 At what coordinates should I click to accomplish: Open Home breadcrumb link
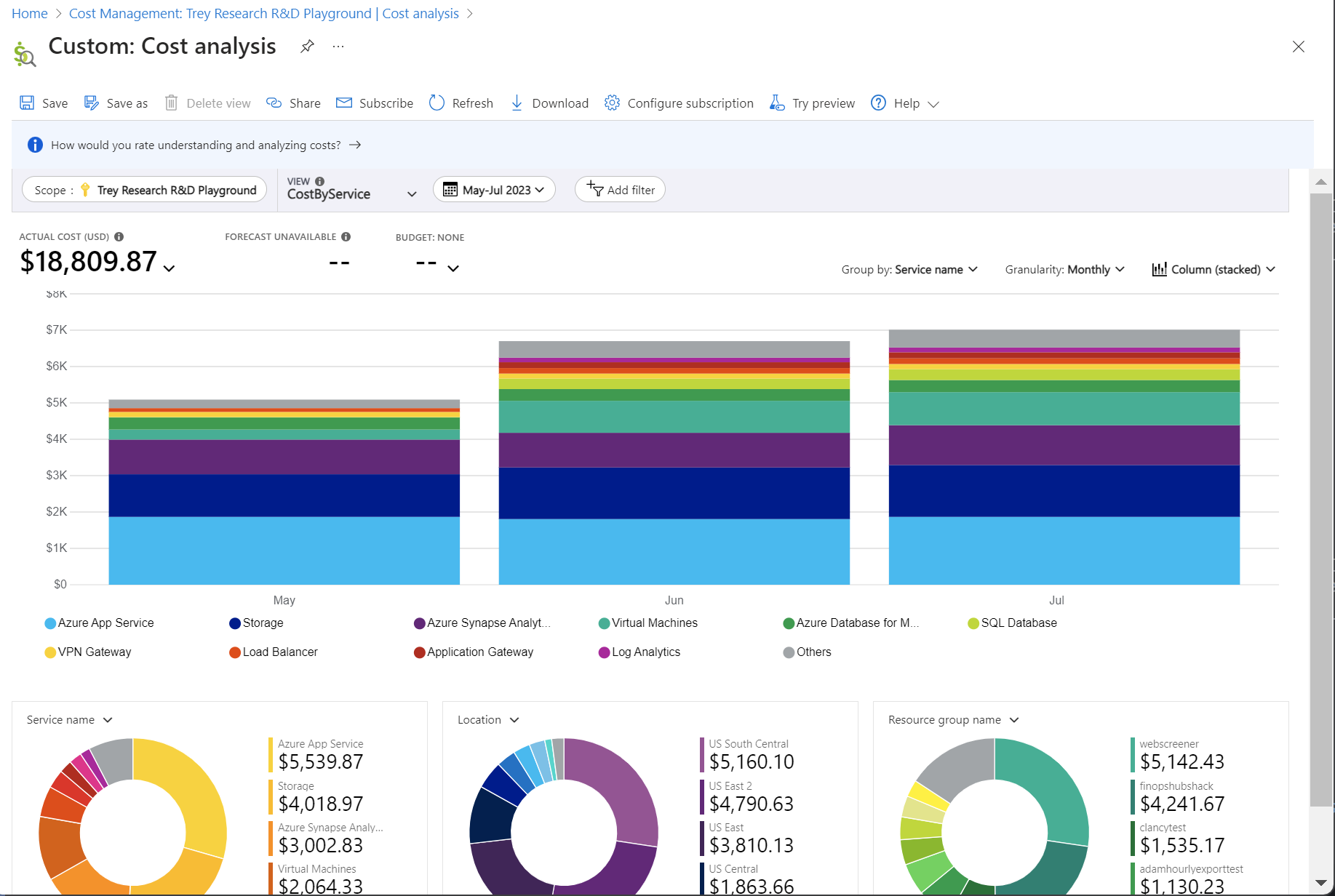29,14
